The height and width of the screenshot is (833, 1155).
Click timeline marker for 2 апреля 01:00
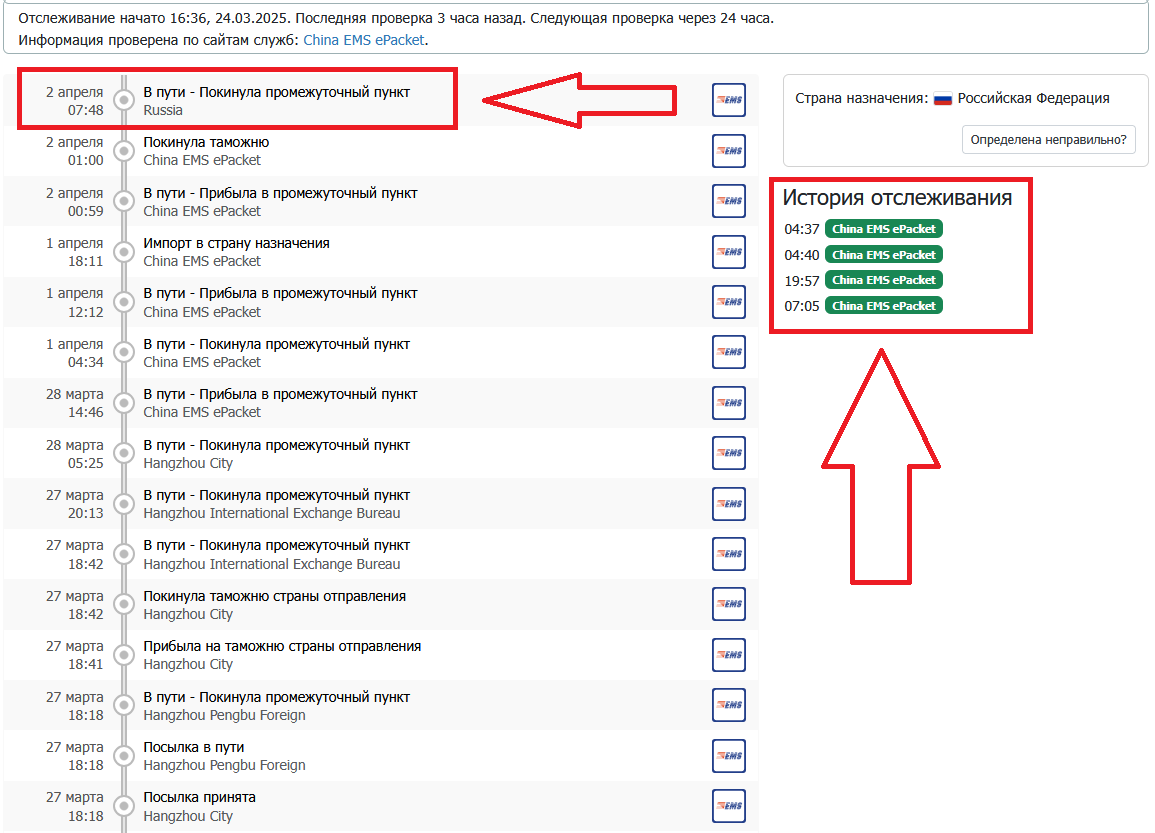[x=124, y=151]
